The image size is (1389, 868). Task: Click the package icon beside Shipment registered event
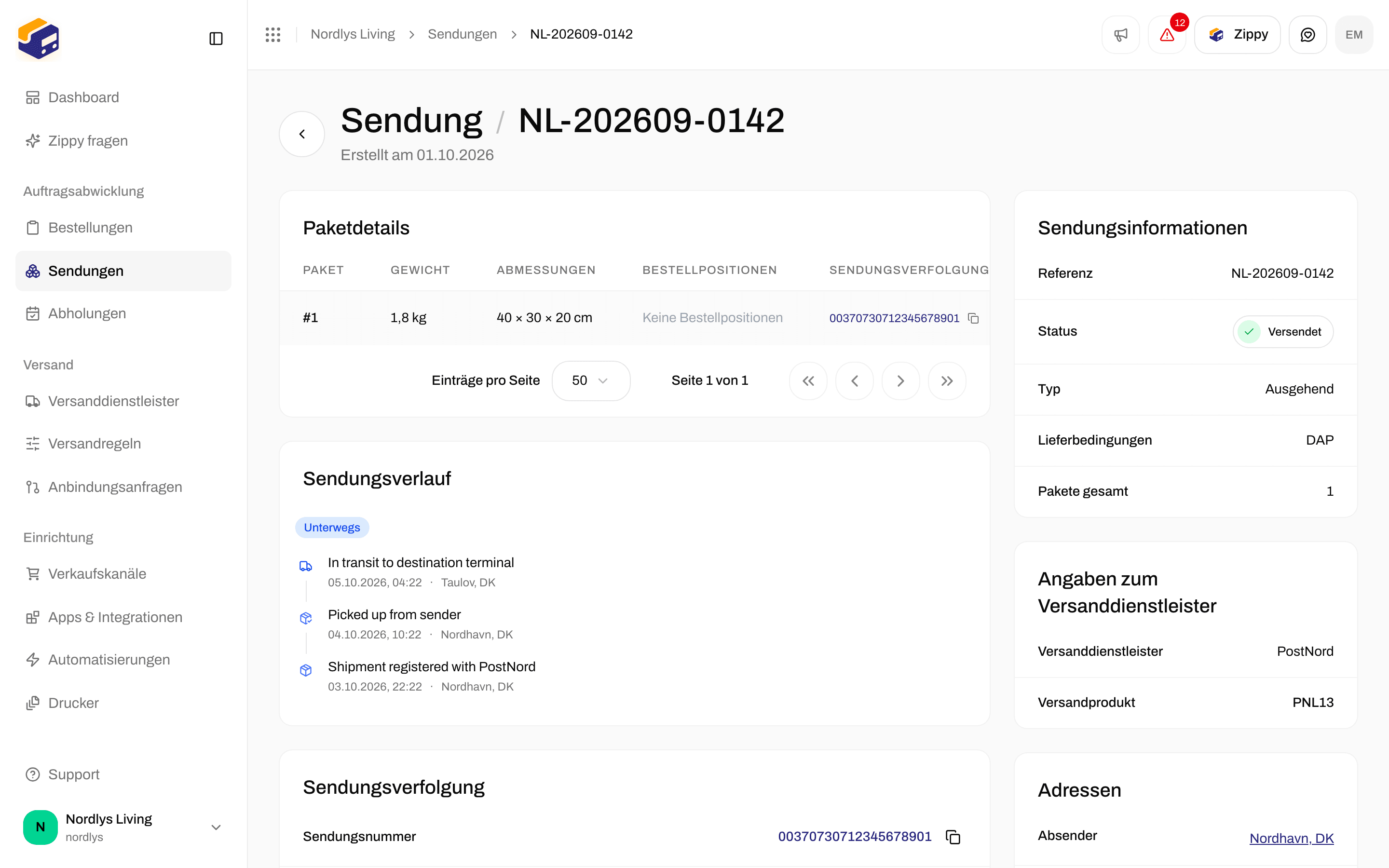(306, 670)
